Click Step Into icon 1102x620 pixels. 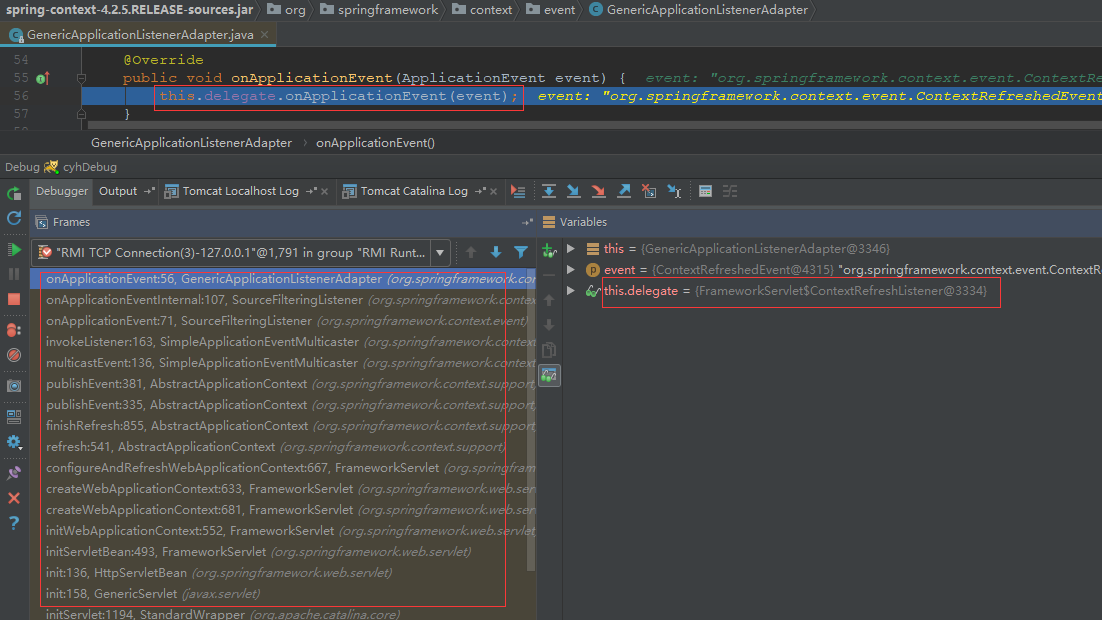(573, 191)
